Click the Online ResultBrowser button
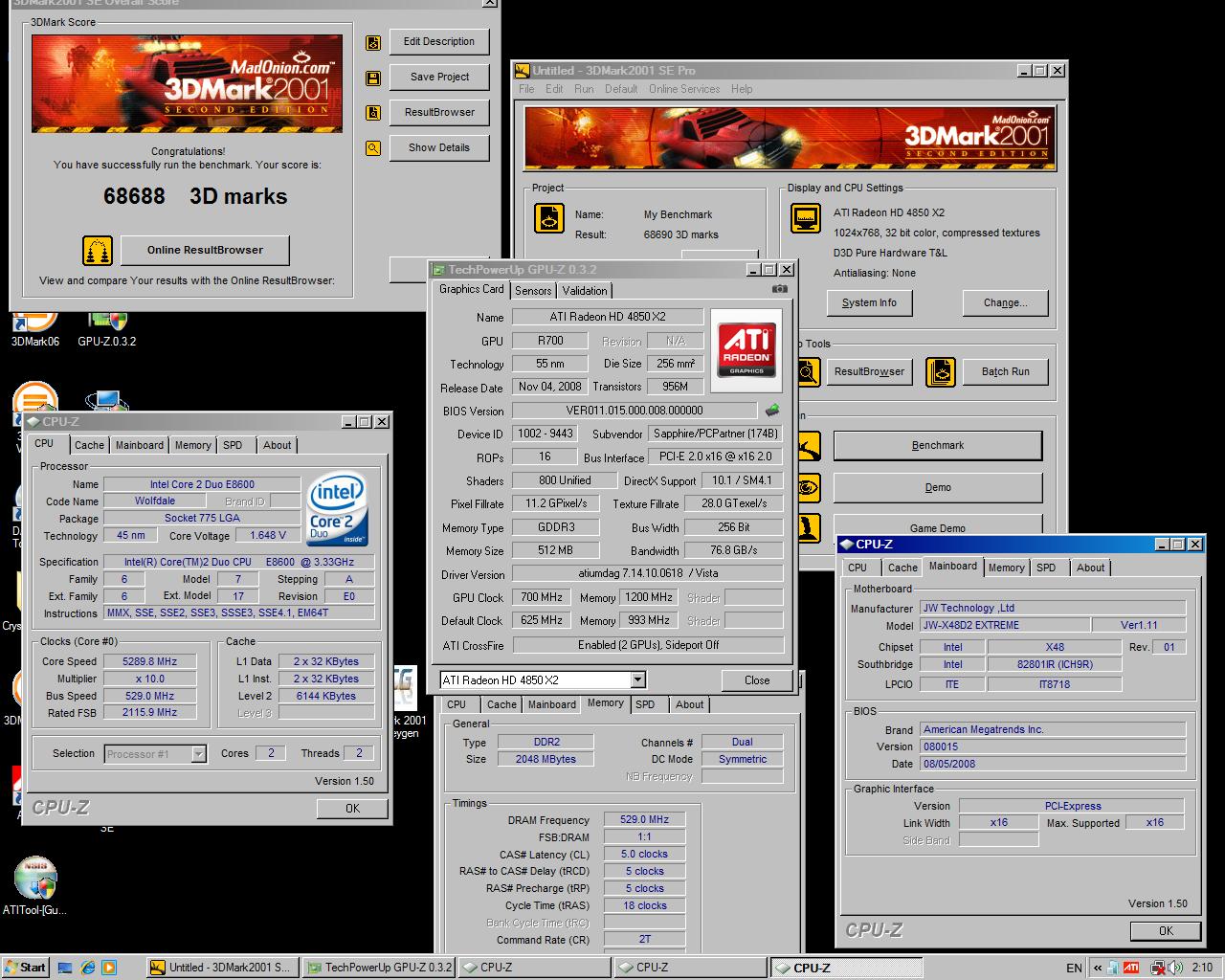 205,251
